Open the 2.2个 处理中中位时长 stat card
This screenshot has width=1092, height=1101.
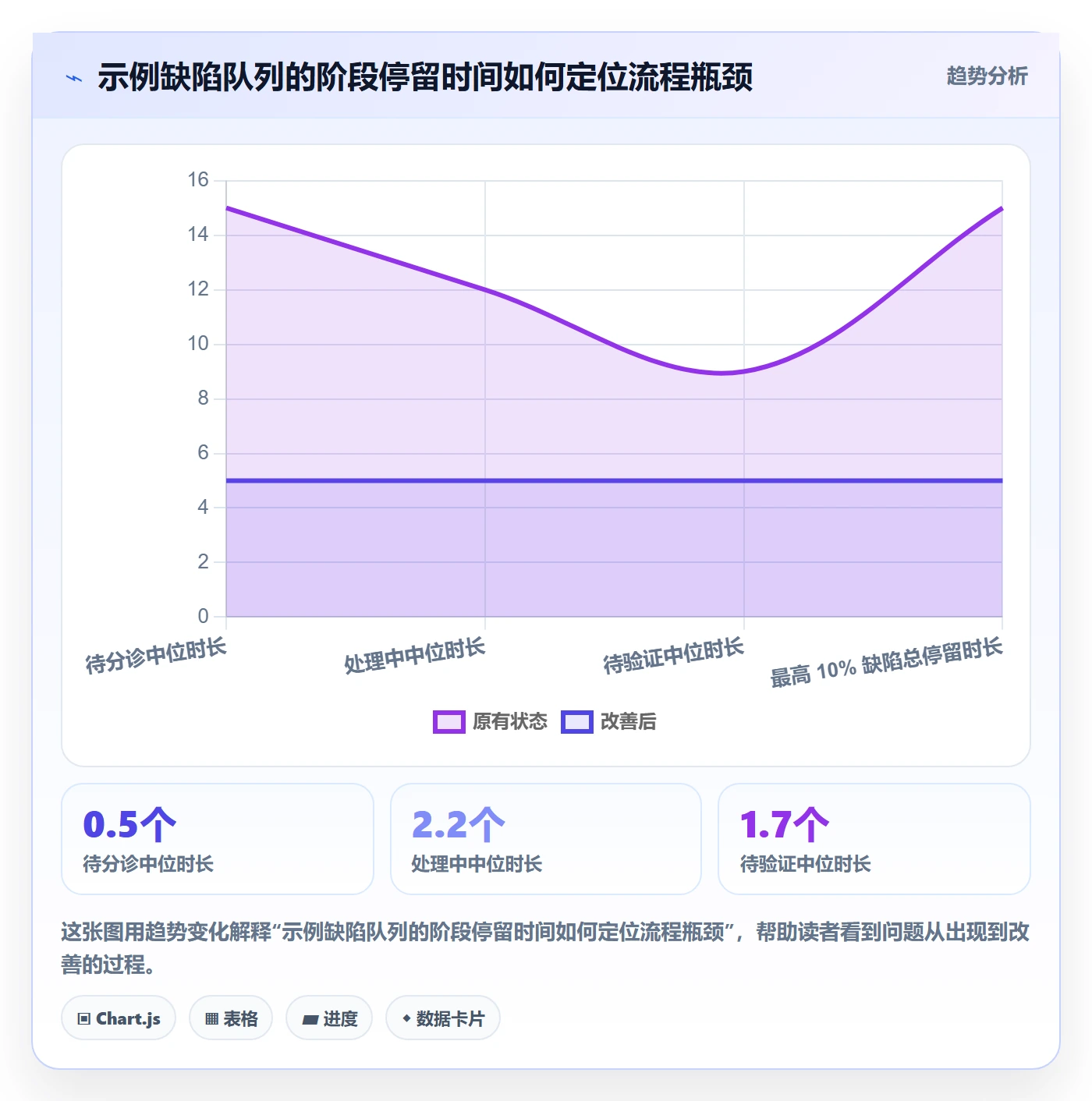(546, 839)
